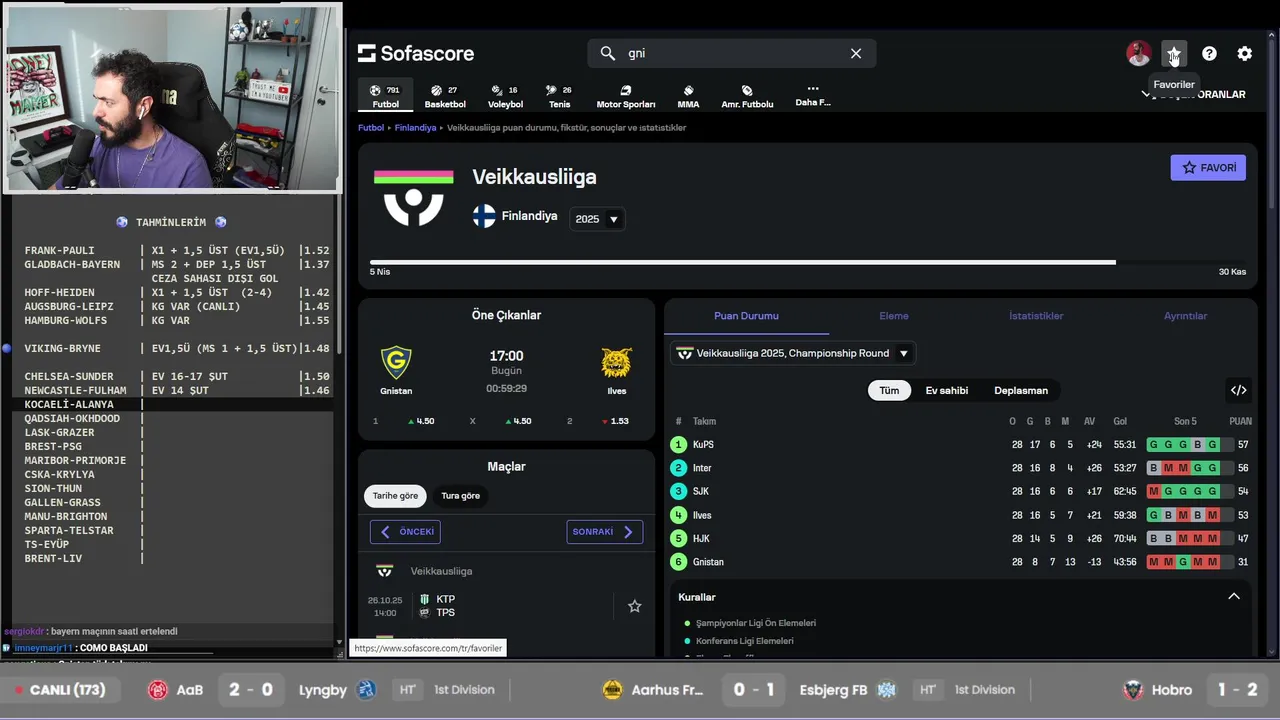Open Favoriler star icon in header
Image resolution: width=1280 pixels, height=720 pixels.
(1174, 54)
